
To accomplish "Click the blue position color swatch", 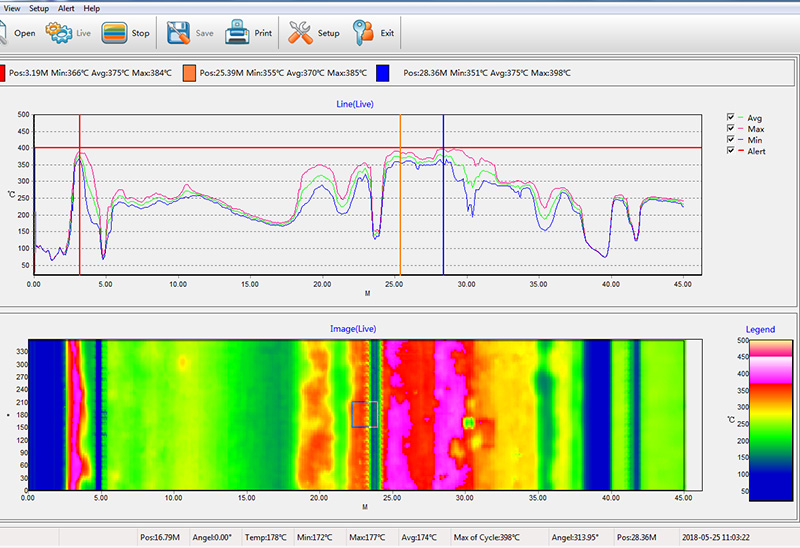I will coord(383,73).
